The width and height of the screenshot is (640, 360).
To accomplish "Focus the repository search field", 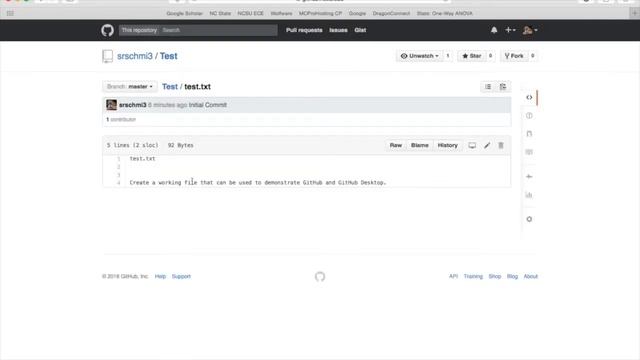I will click(x=218, y=30).
